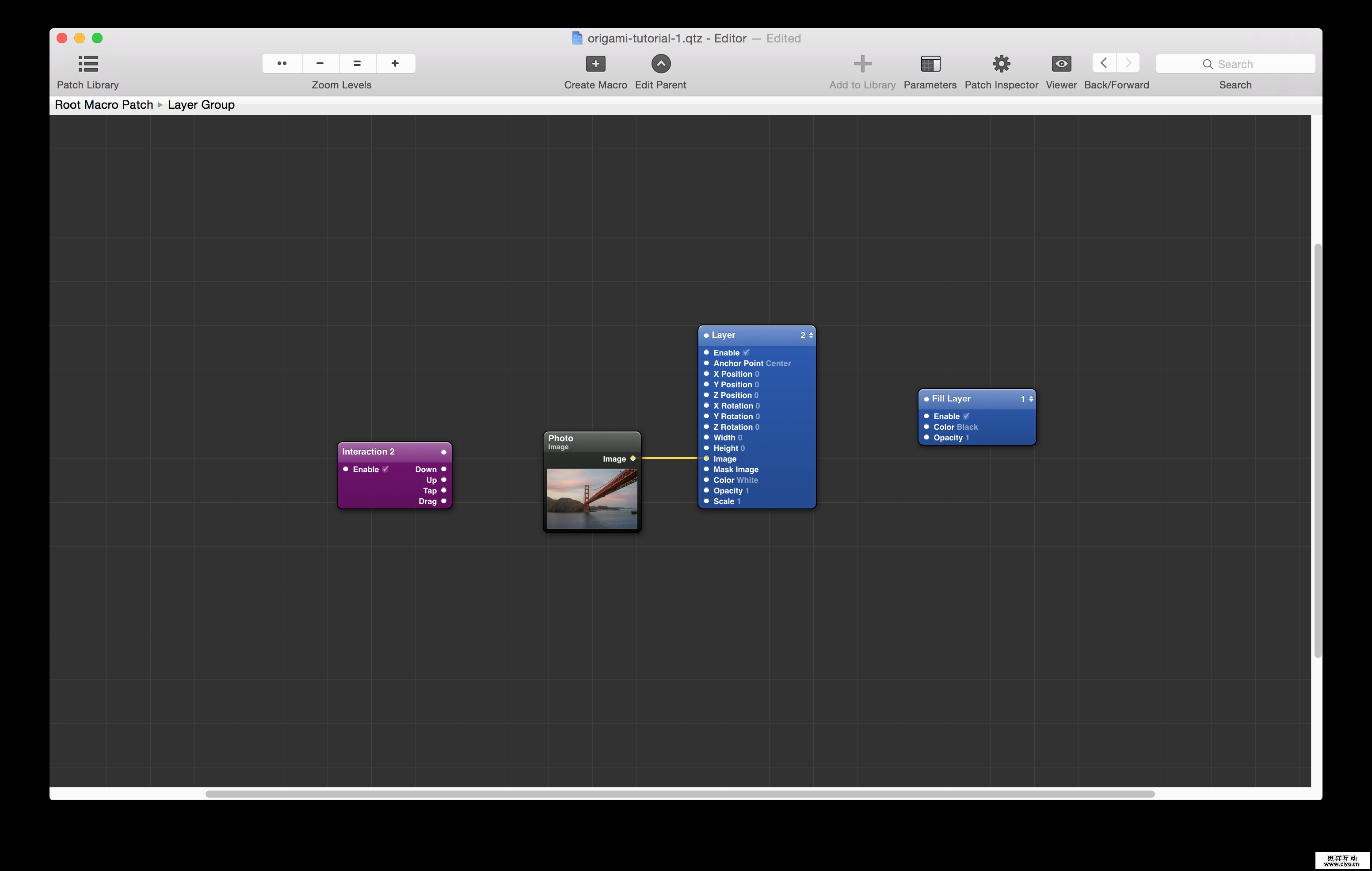Click the Back navigation arrow

1104,63
